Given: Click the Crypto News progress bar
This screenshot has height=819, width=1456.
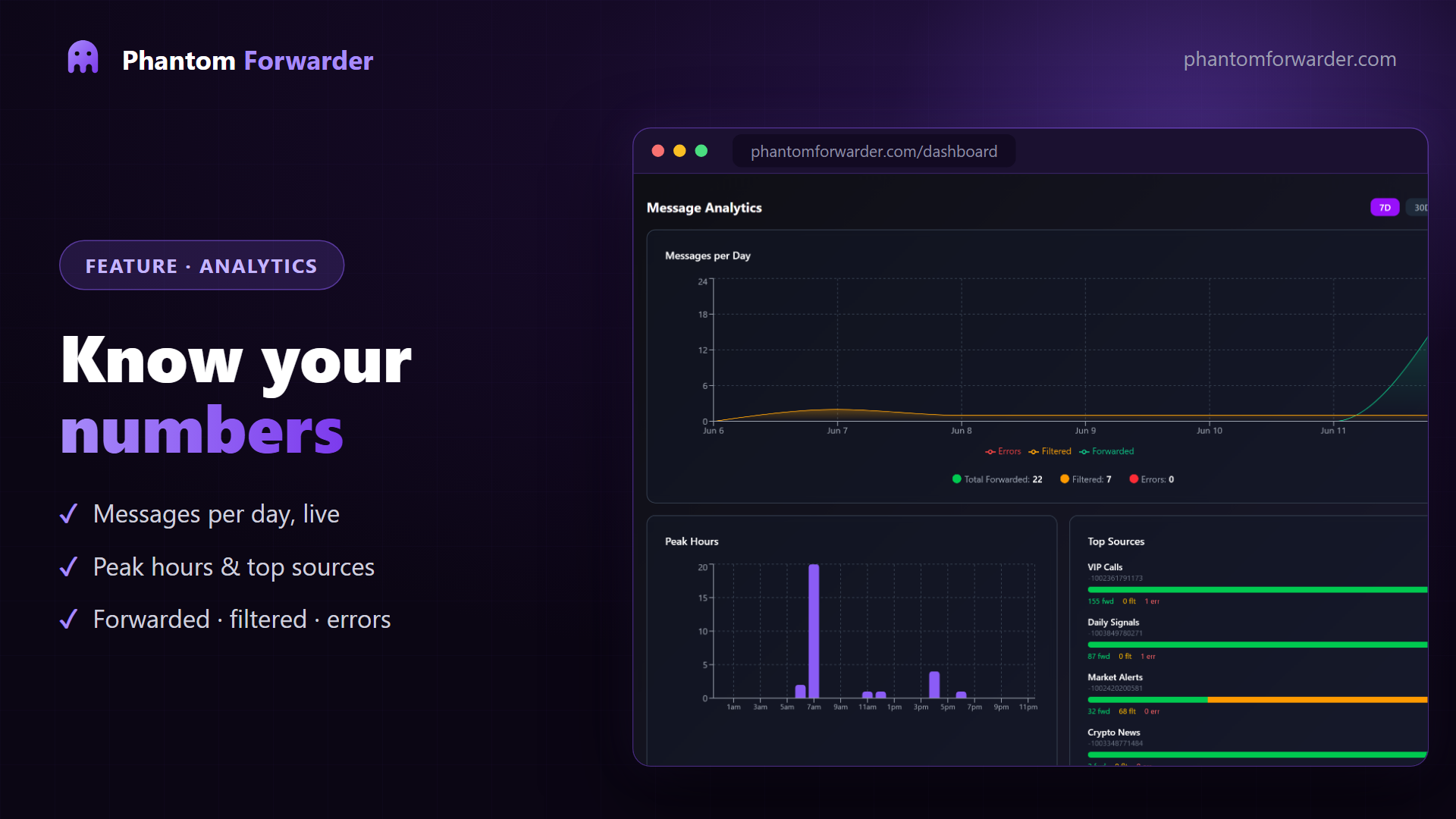Looking at the screenshot, I should [x=1257, y=755].
